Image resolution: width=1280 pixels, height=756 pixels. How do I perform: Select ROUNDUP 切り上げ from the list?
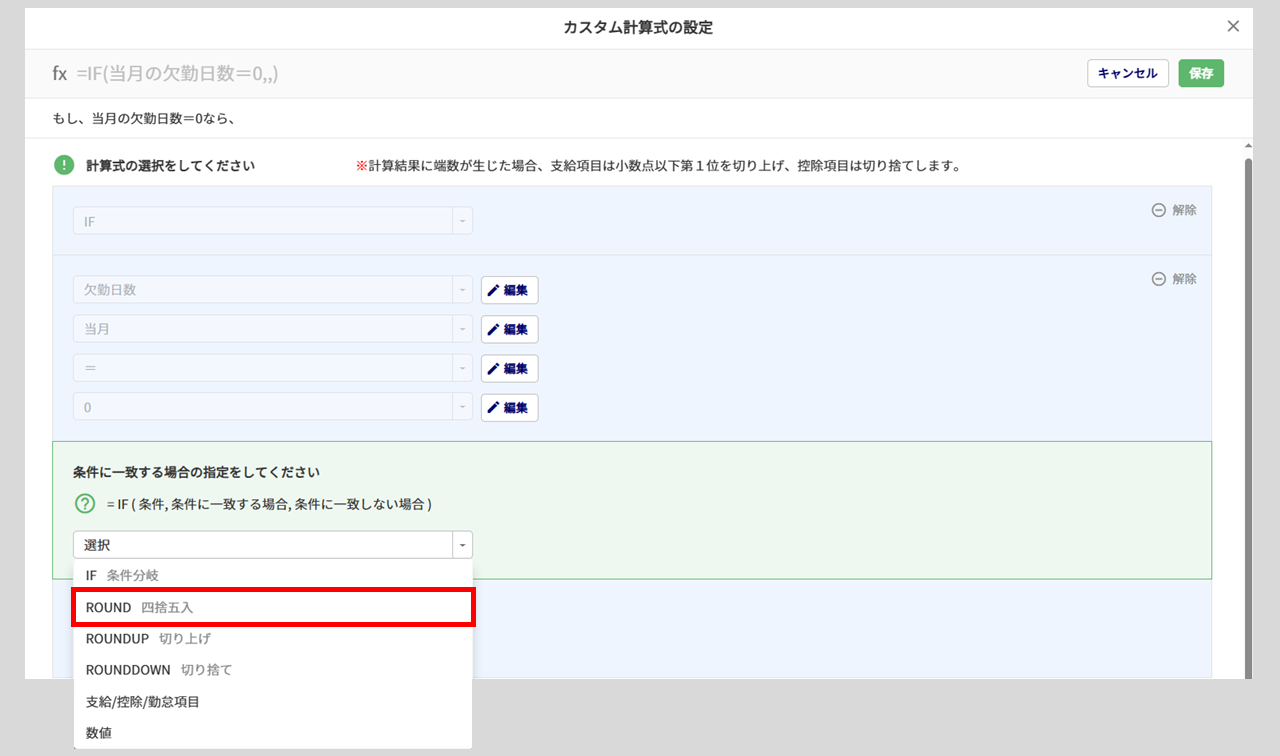coord(273,638)
